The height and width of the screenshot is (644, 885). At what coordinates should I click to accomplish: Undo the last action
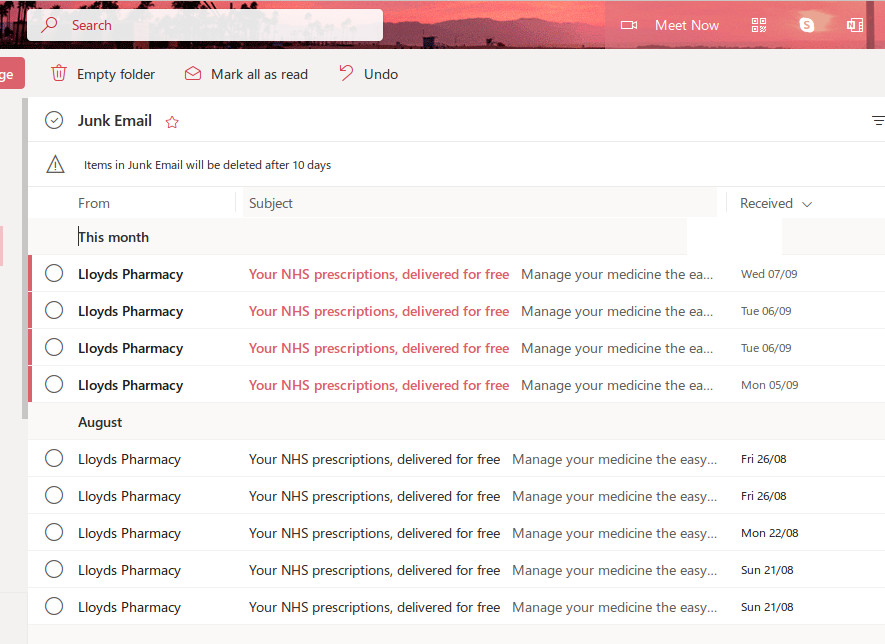369,74
